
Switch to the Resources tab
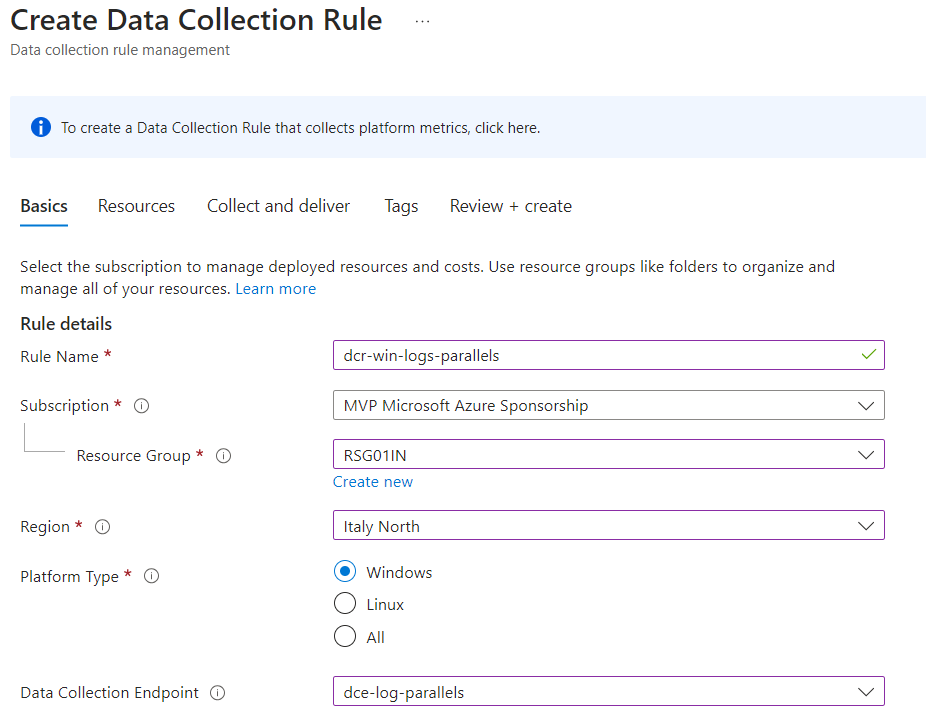[x=136, y=206]
